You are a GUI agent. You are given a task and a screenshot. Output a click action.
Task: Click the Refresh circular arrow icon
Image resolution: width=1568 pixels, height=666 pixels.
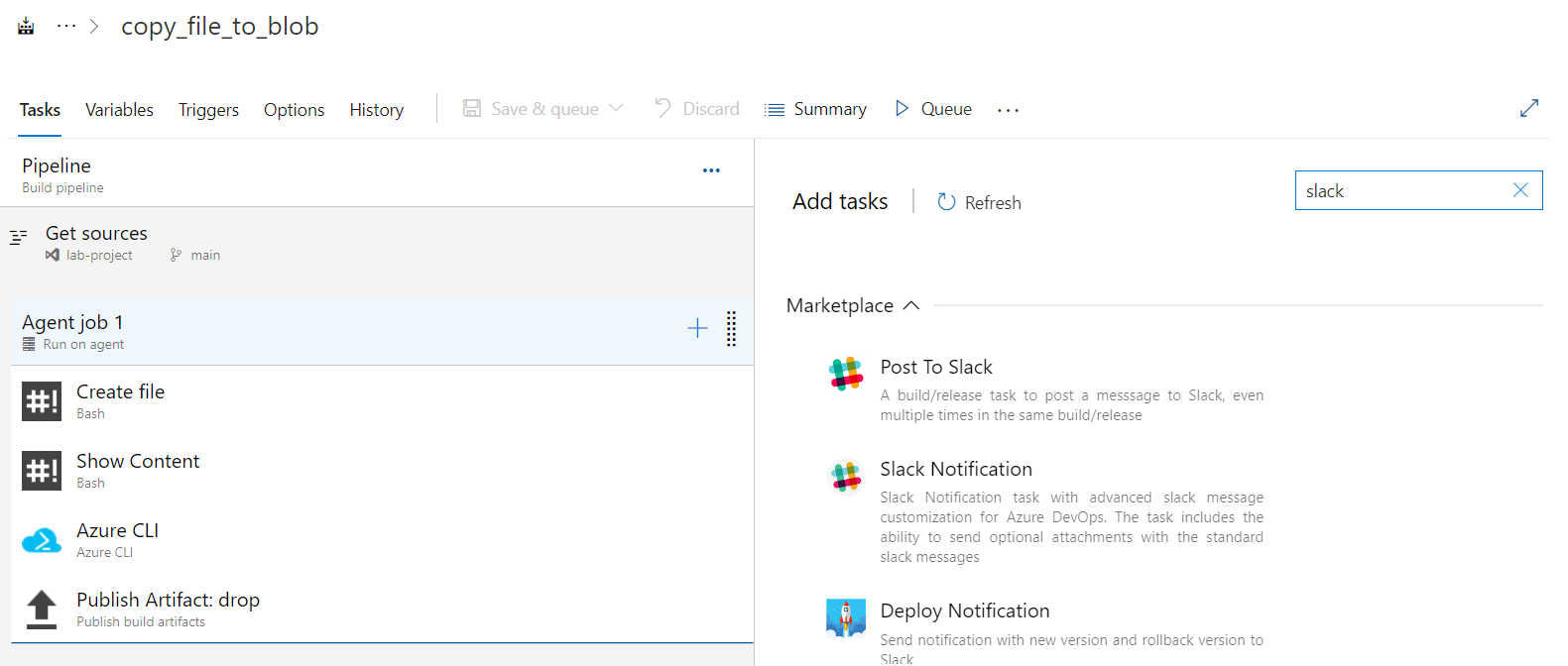pyautogui.click(x=946, y=201)
